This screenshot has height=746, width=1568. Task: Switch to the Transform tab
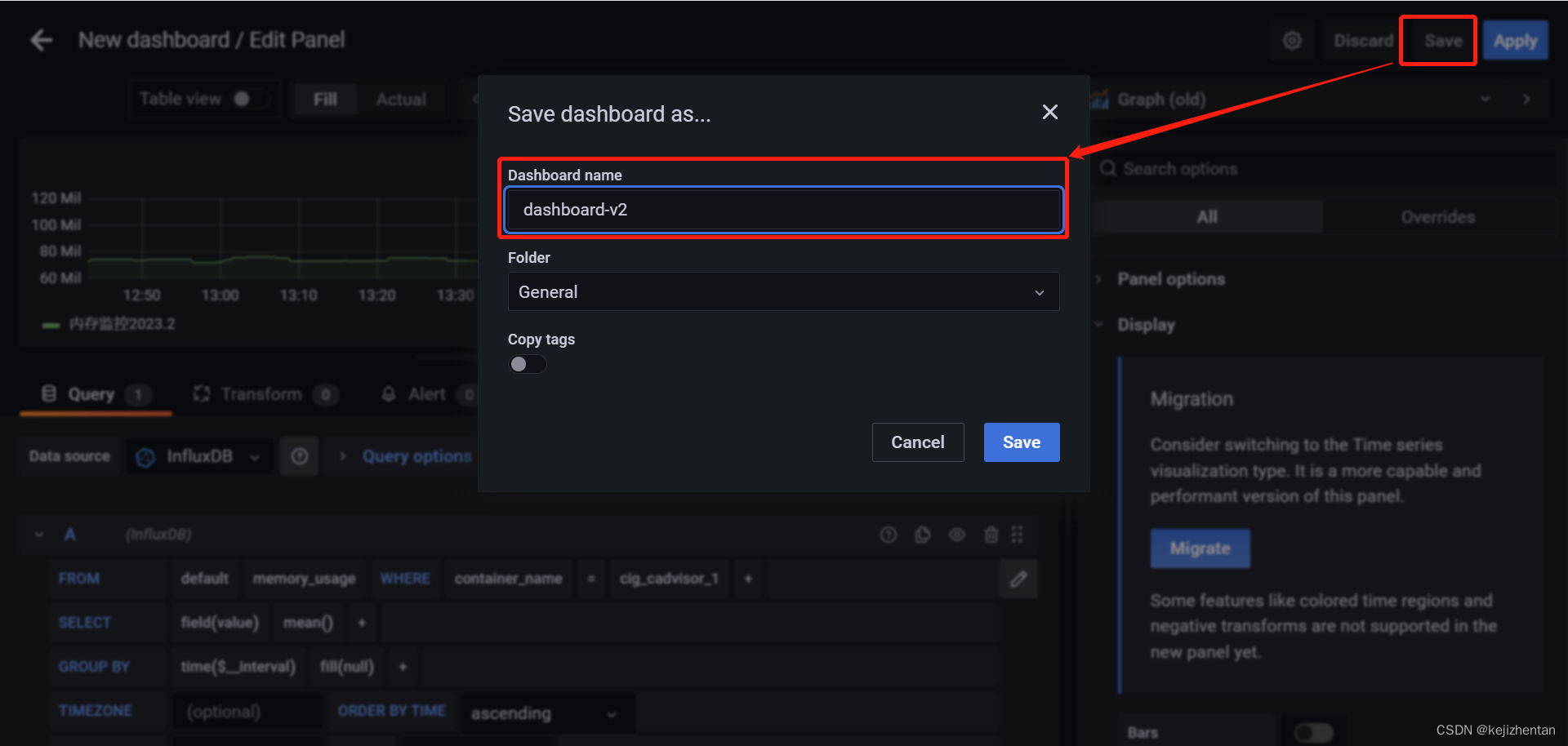265,394
